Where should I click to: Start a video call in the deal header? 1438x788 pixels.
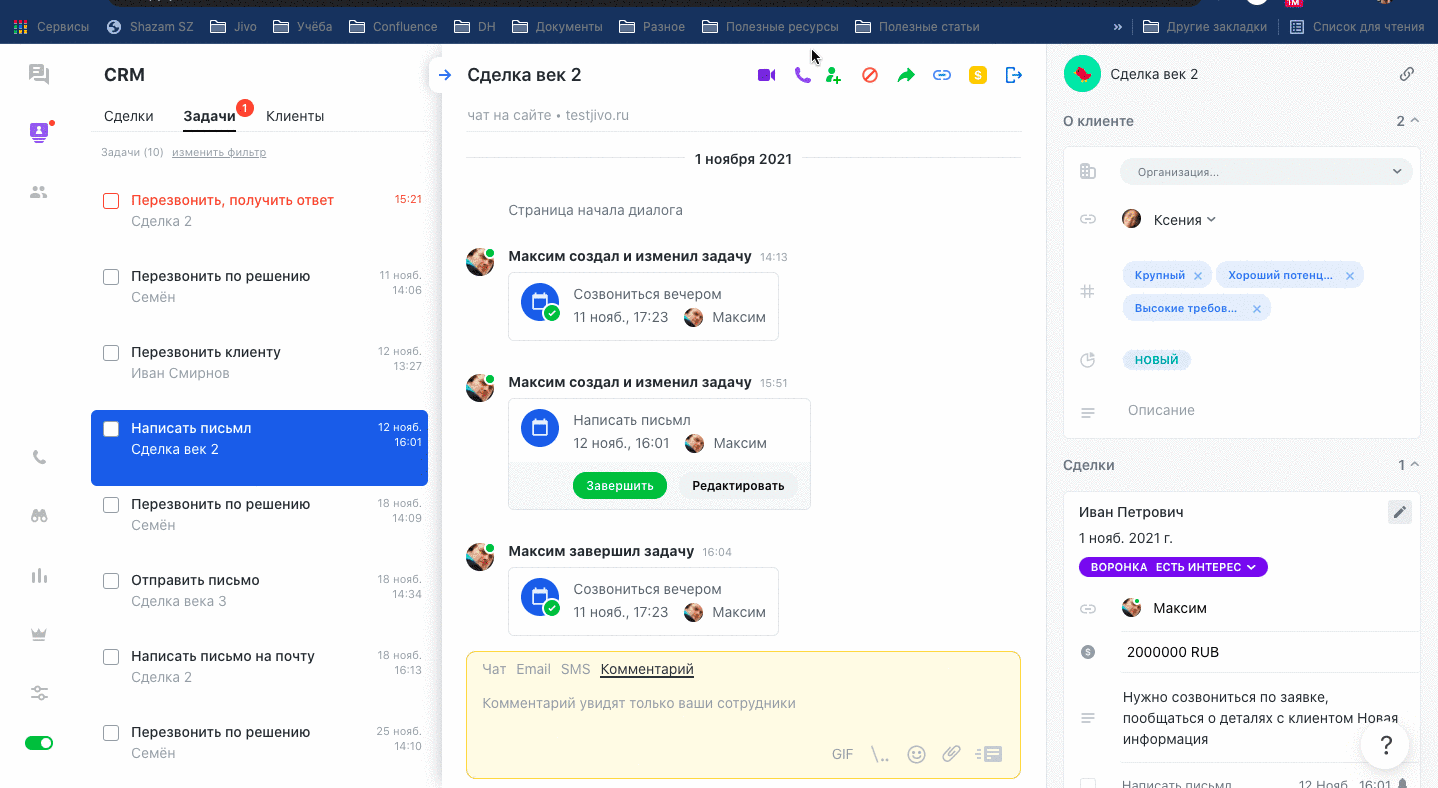click(x=766, y=75)
